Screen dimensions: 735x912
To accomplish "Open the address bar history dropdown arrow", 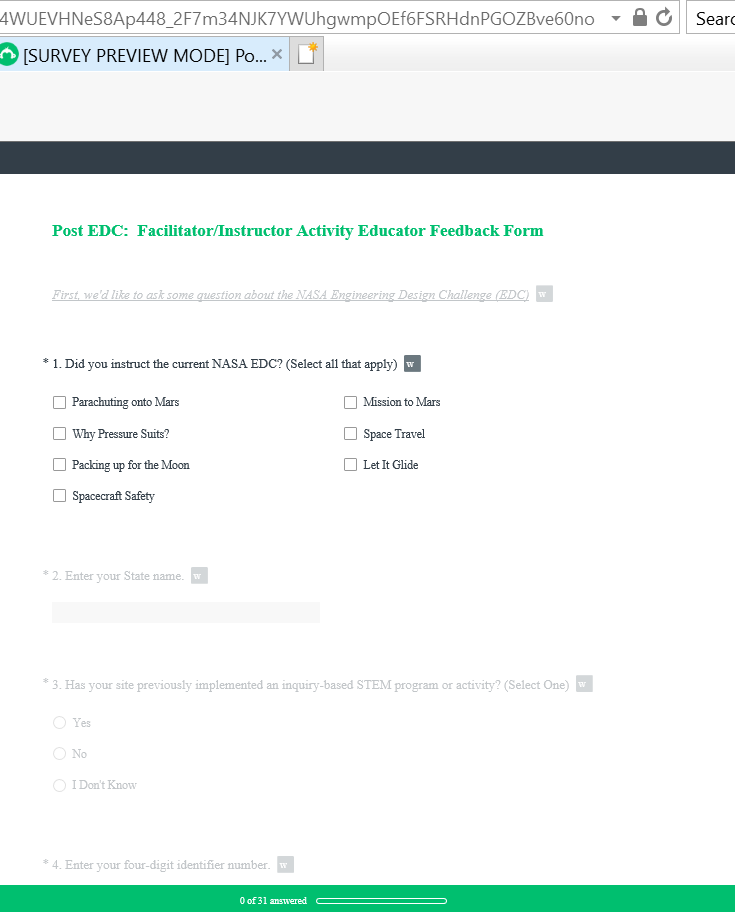I will (615, 18).
